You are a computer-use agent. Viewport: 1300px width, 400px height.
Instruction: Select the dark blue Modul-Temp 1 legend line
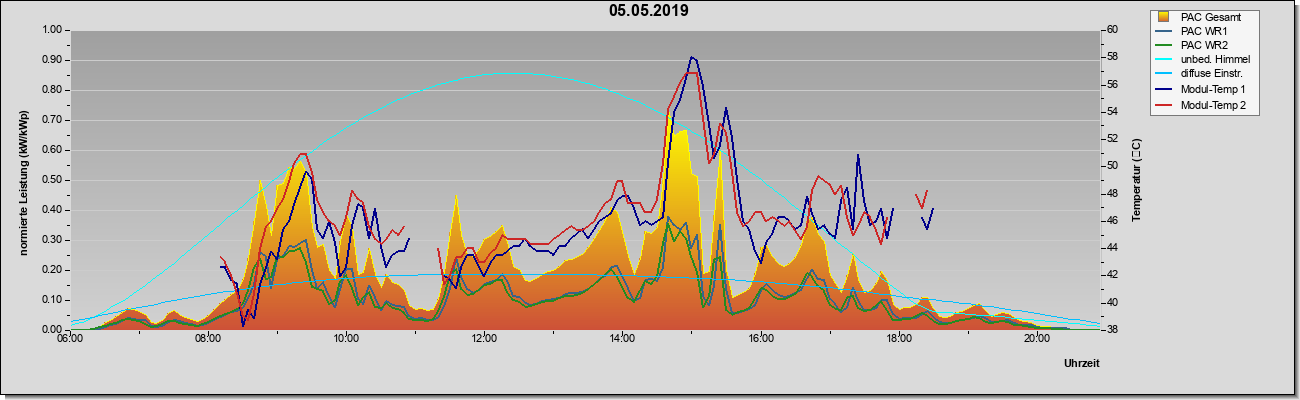[x=1164, y=90]
